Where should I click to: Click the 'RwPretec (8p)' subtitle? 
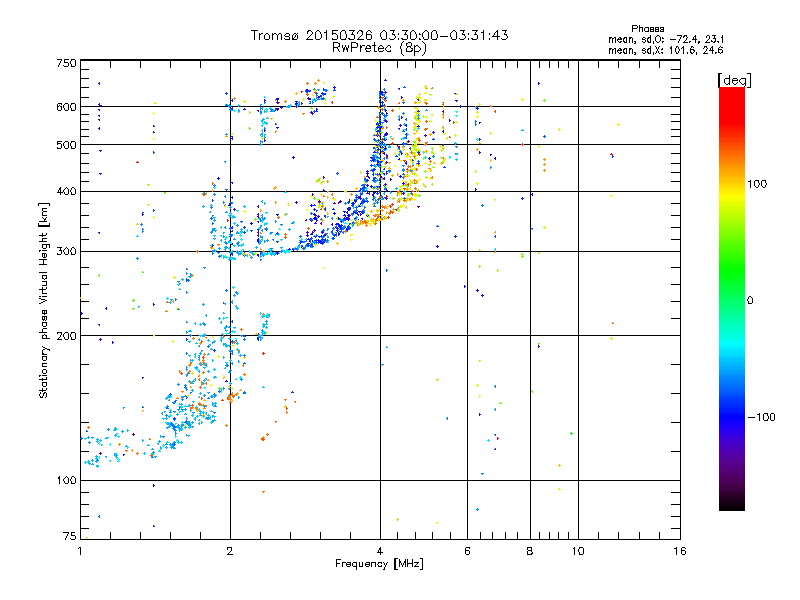coord(379,48)
